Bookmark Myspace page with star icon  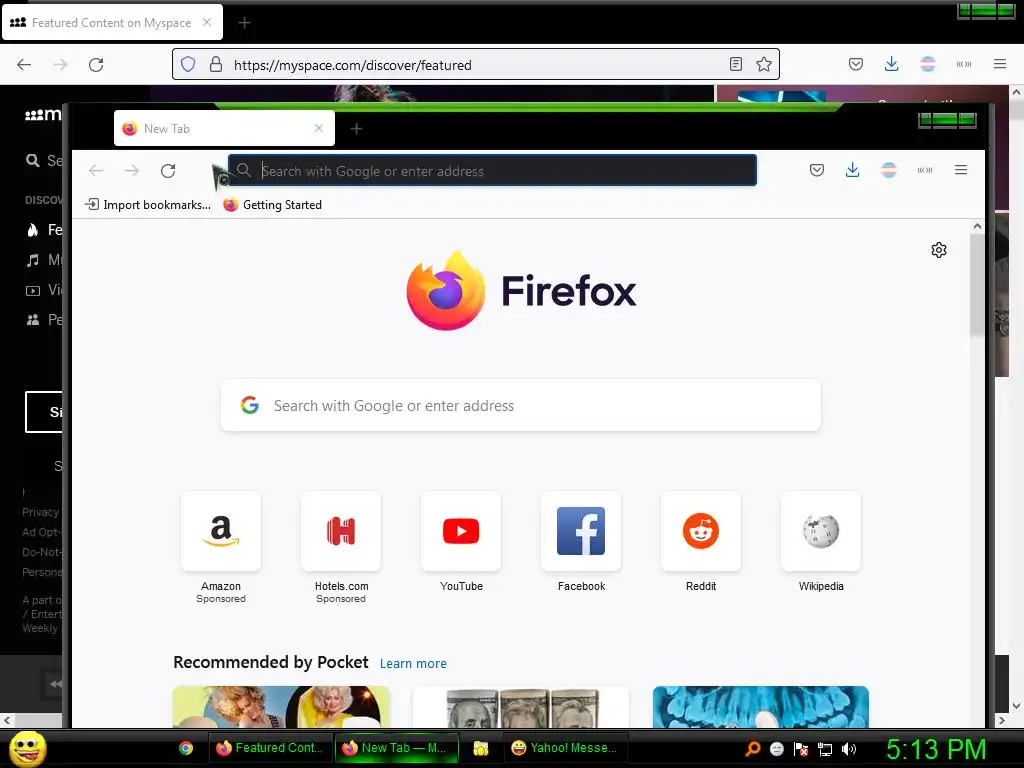[763, 64]
